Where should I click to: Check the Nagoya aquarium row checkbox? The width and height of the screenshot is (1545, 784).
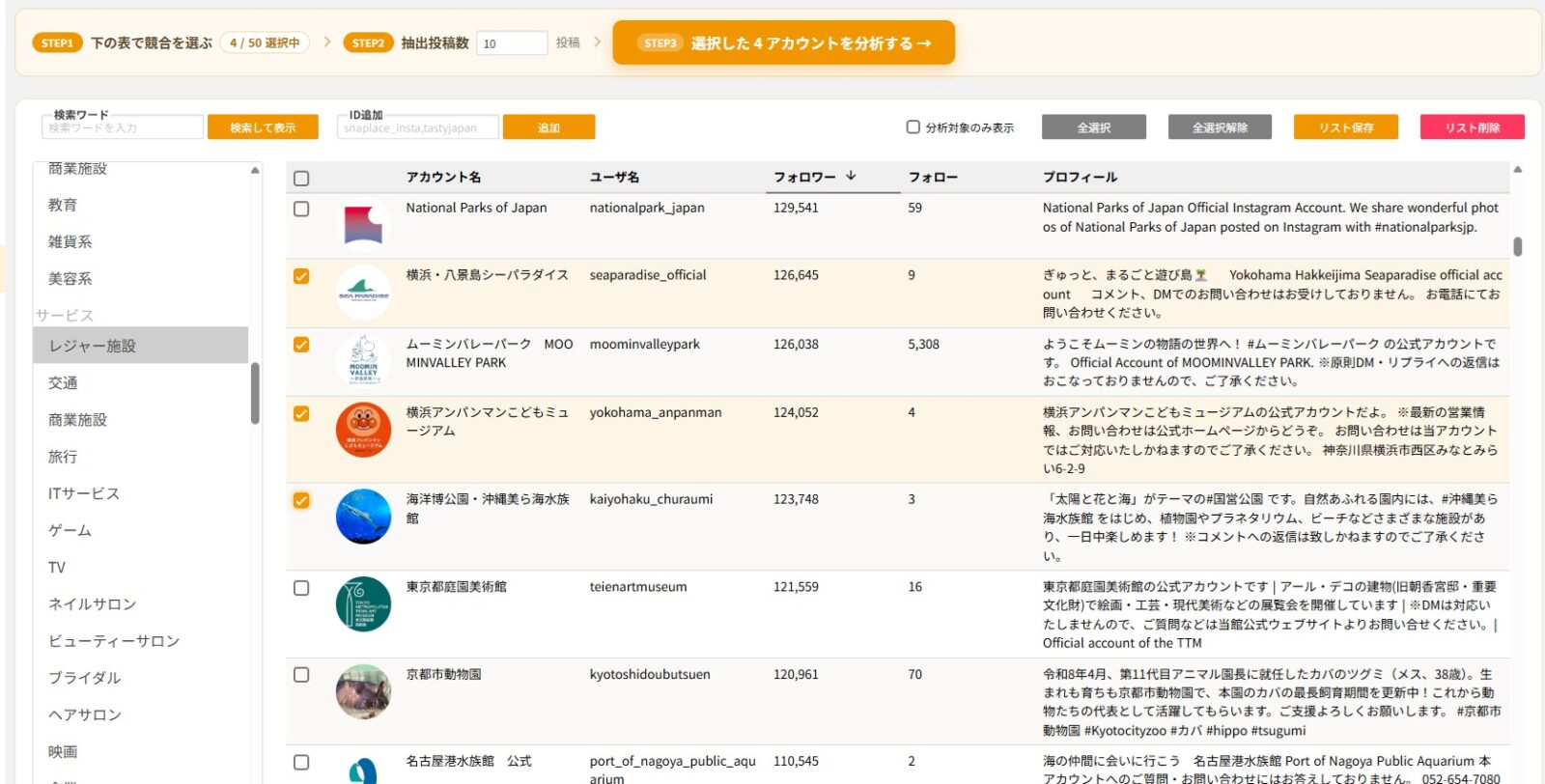301,762
